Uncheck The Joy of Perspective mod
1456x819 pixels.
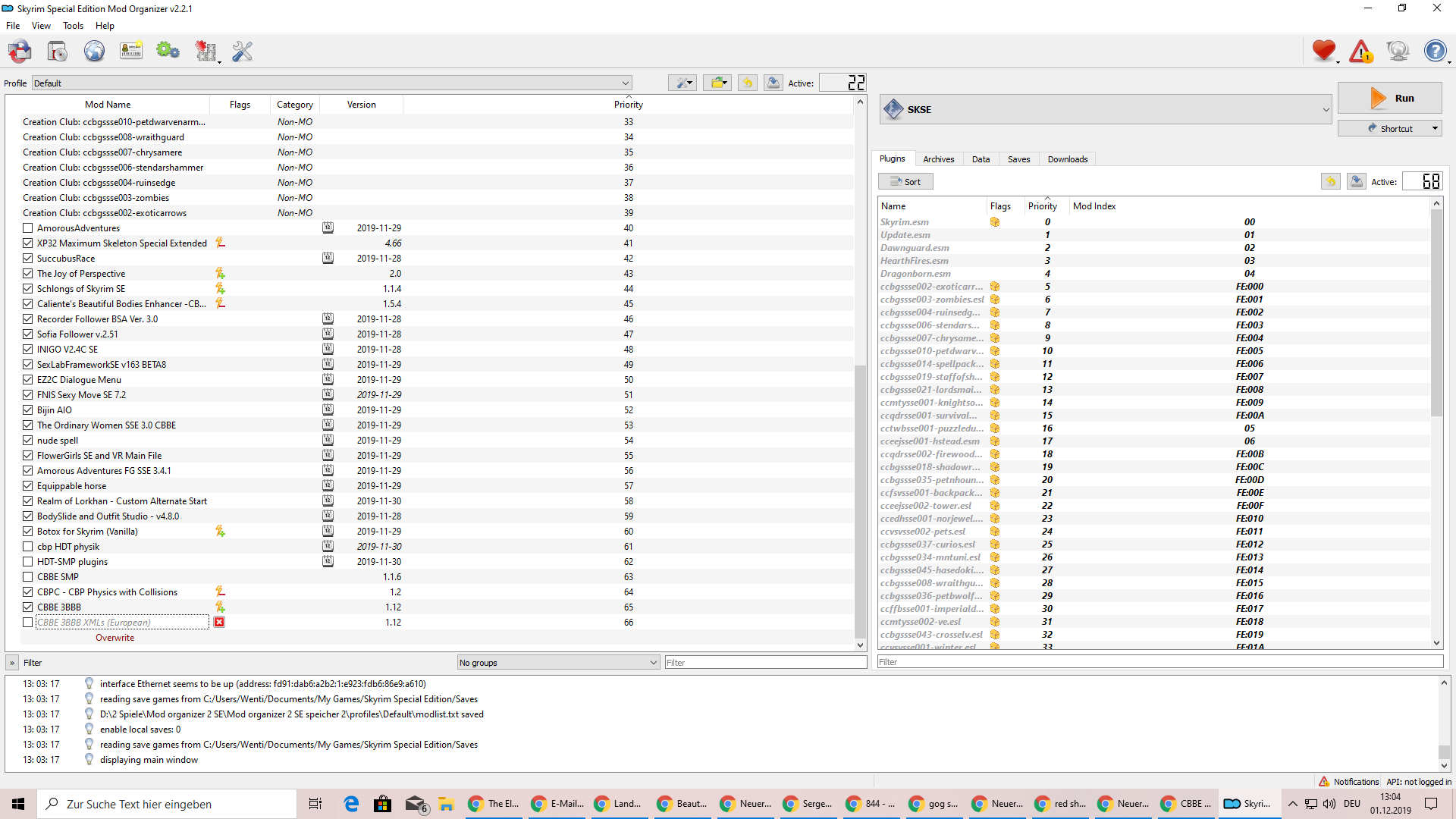coord(28,273)
